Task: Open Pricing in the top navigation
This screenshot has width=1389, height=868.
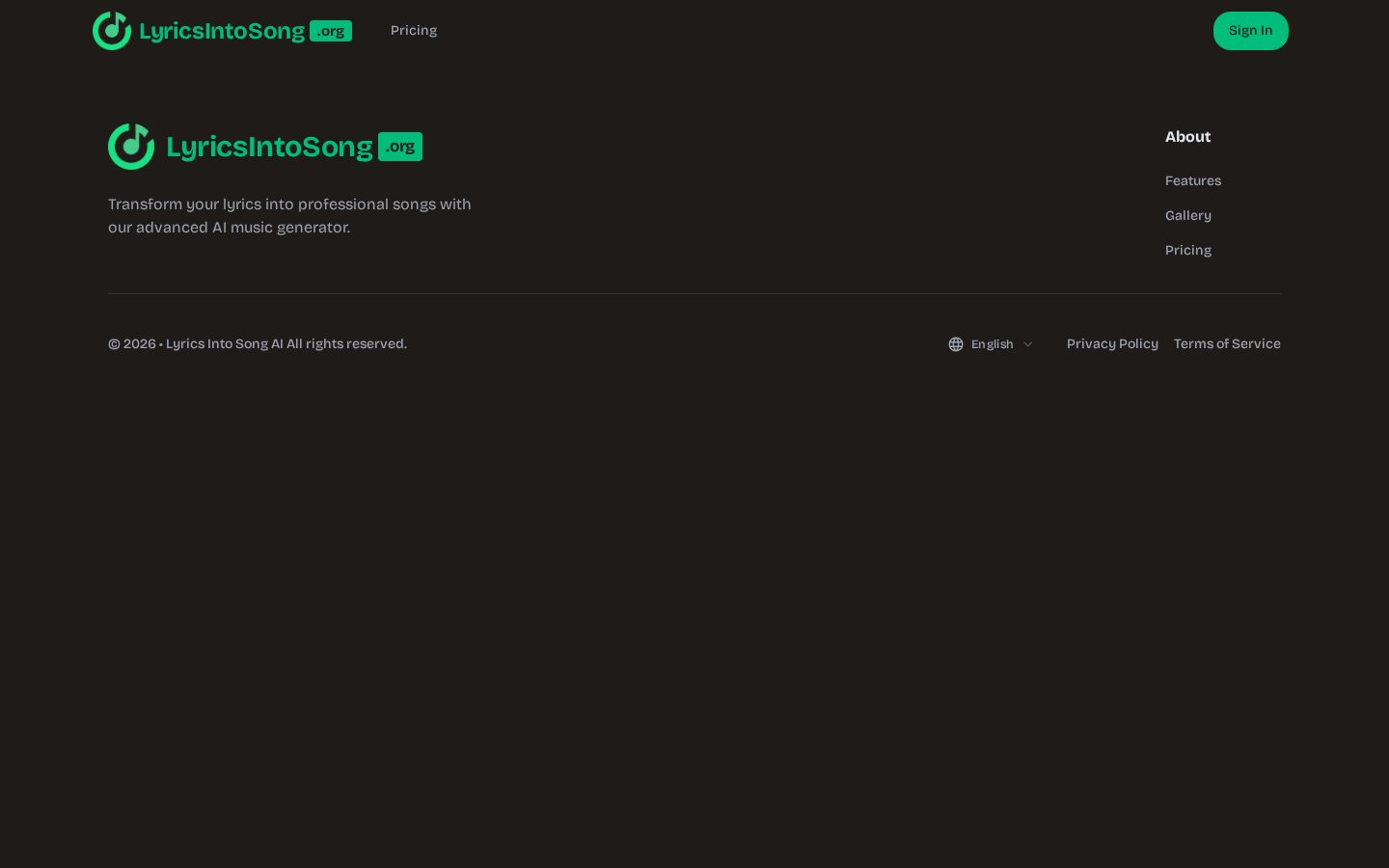Action: coord(414,31)
